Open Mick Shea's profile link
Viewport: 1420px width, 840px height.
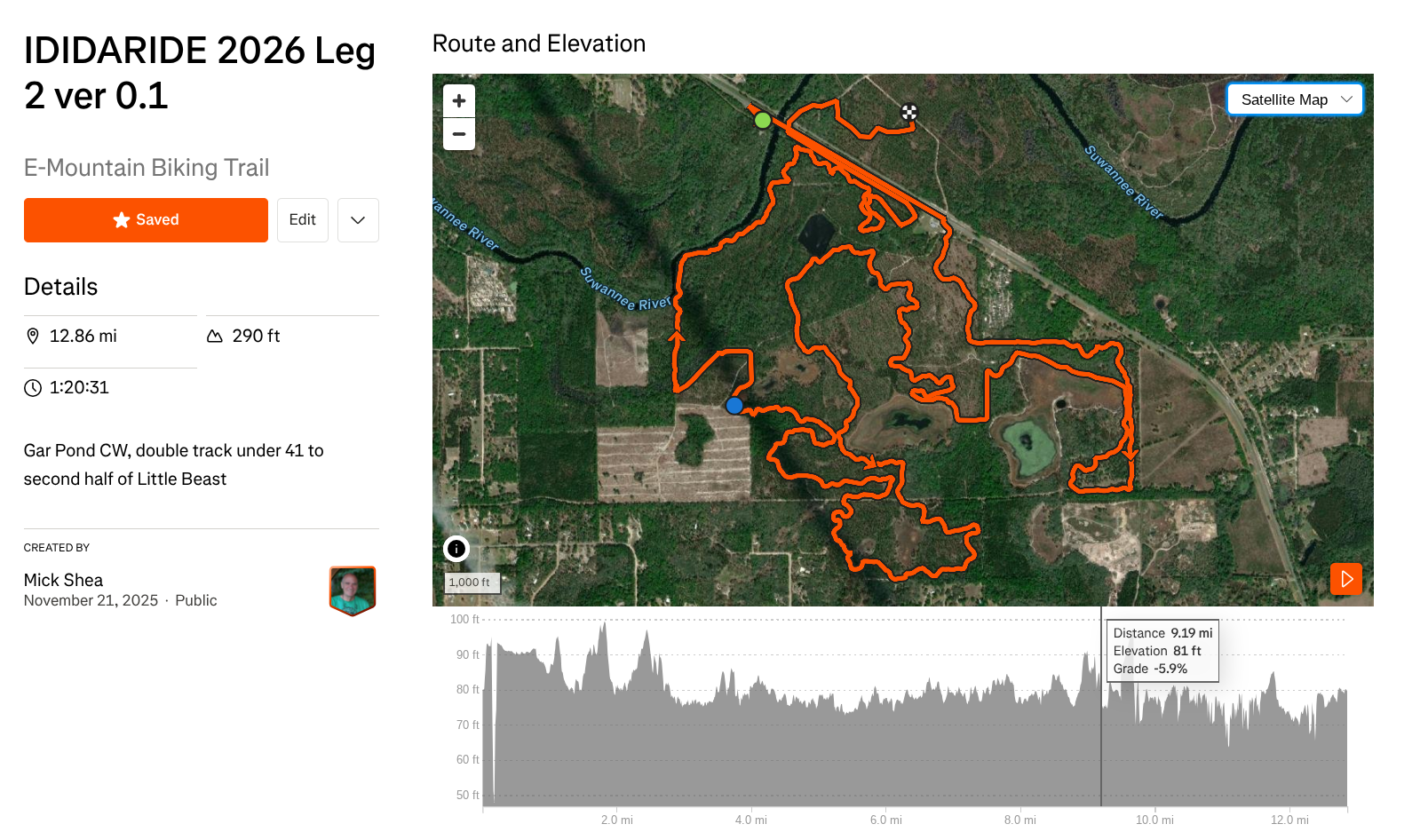(x=63, y=580)
